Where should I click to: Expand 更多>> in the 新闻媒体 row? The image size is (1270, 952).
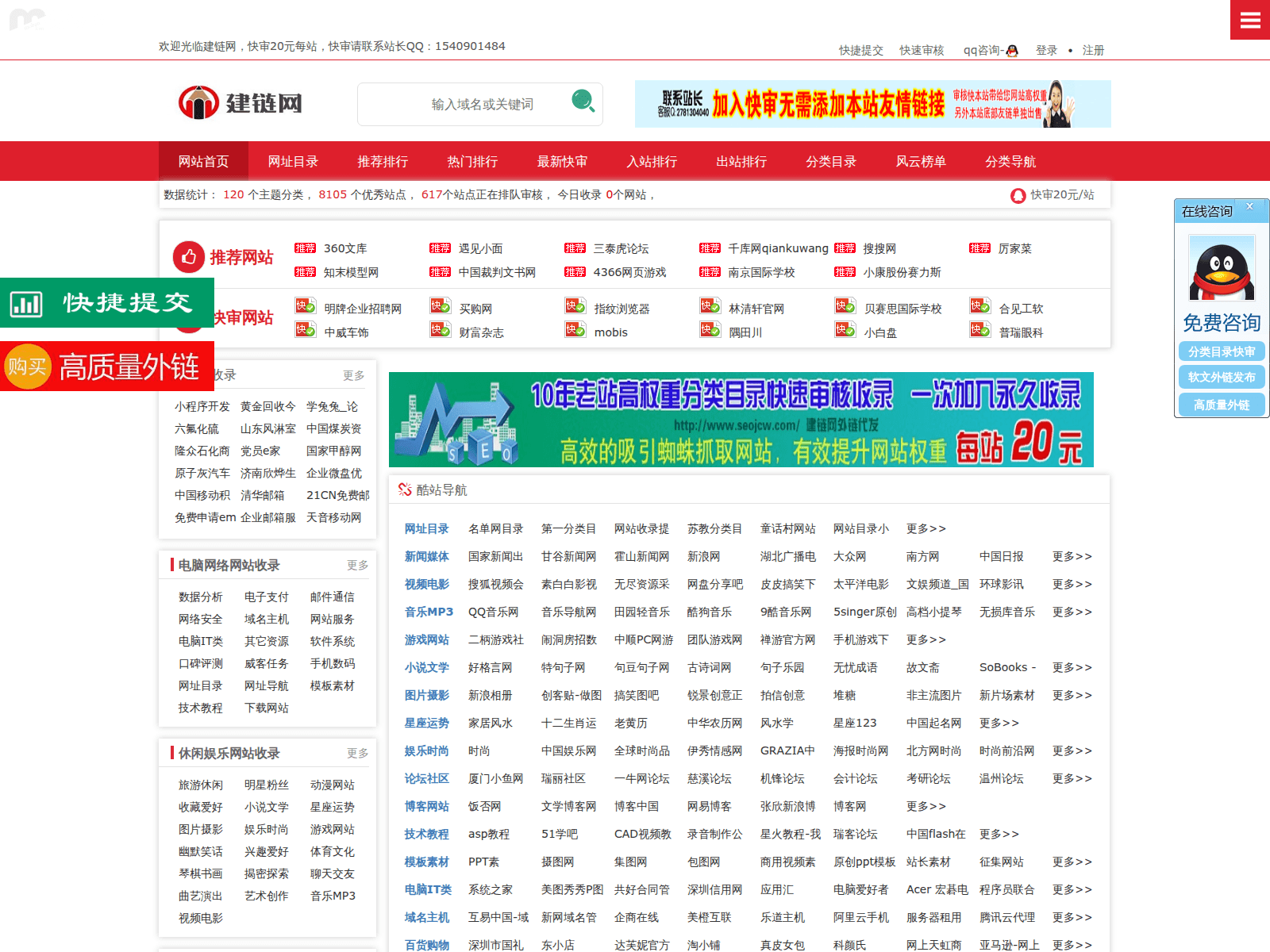[1072, 557]
